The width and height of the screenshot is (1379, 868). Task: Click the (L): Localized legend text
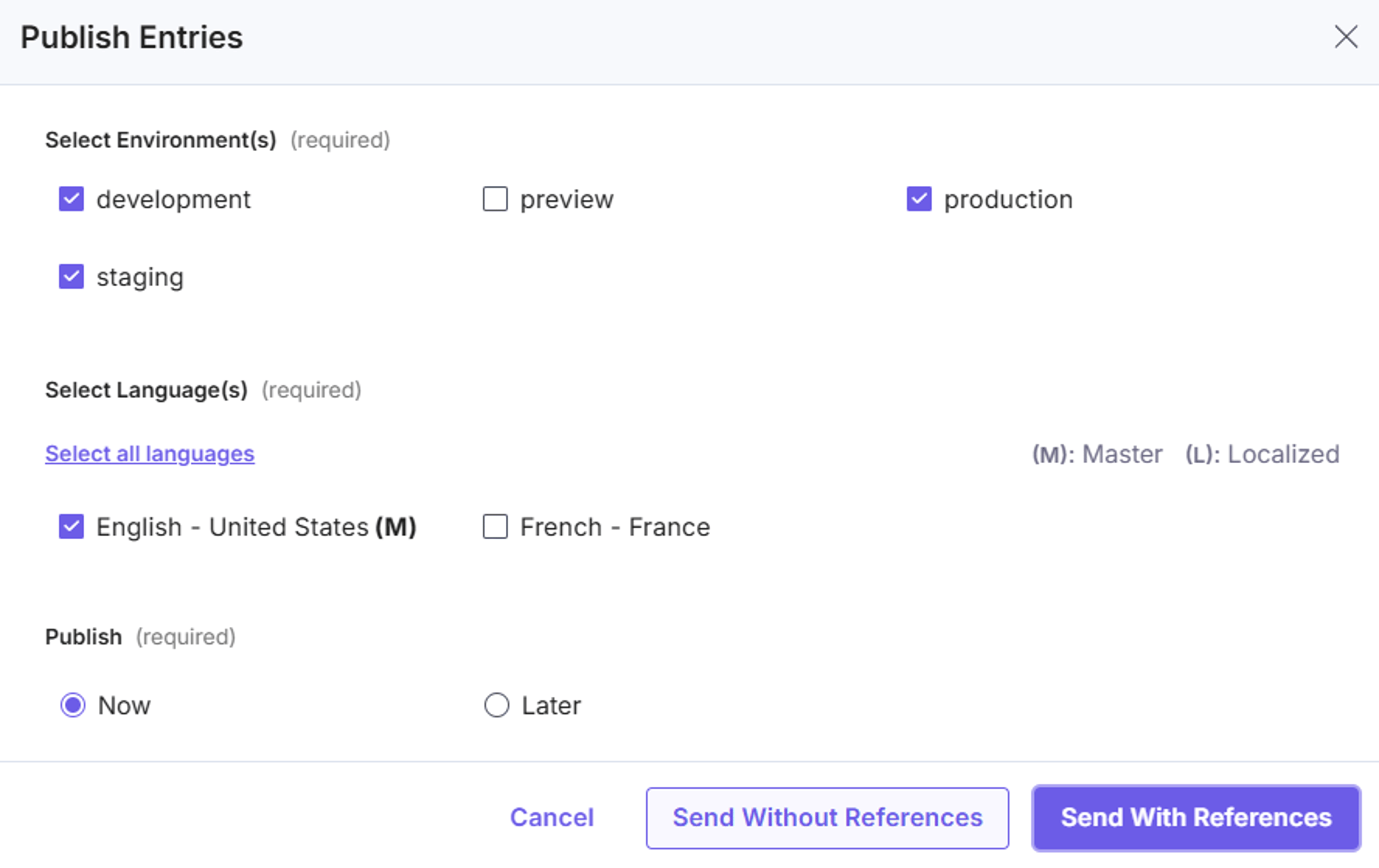pyautogui.click(x=1263, y=454)
